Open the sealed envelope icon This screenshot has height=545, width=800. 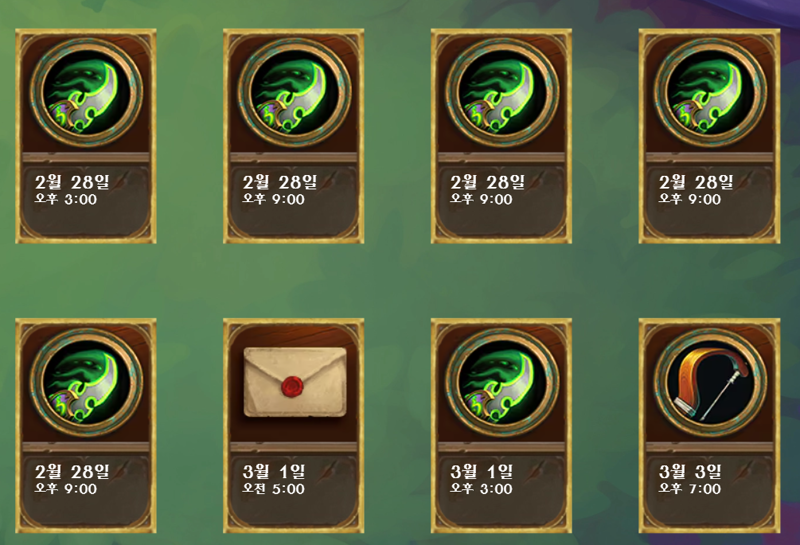click(295, 382)
